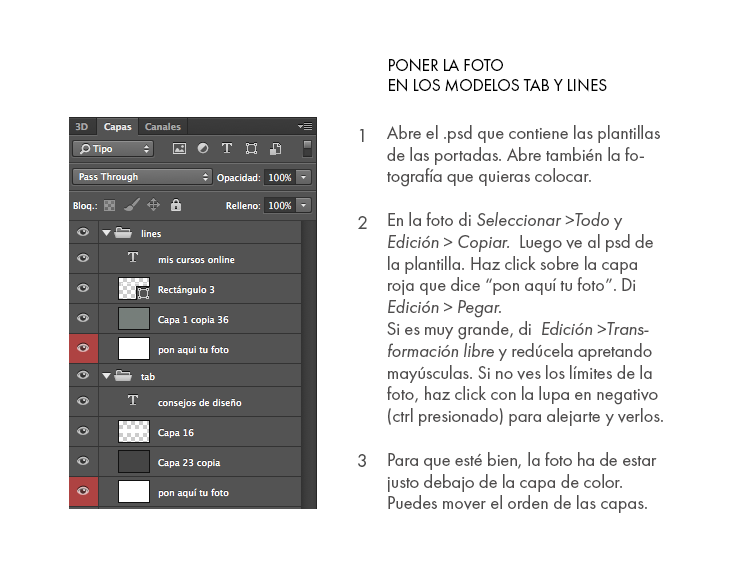Click the Capa 16 transparent thumbnail
Viewport: 750px width, 567px height.
(x=134, y=432)
